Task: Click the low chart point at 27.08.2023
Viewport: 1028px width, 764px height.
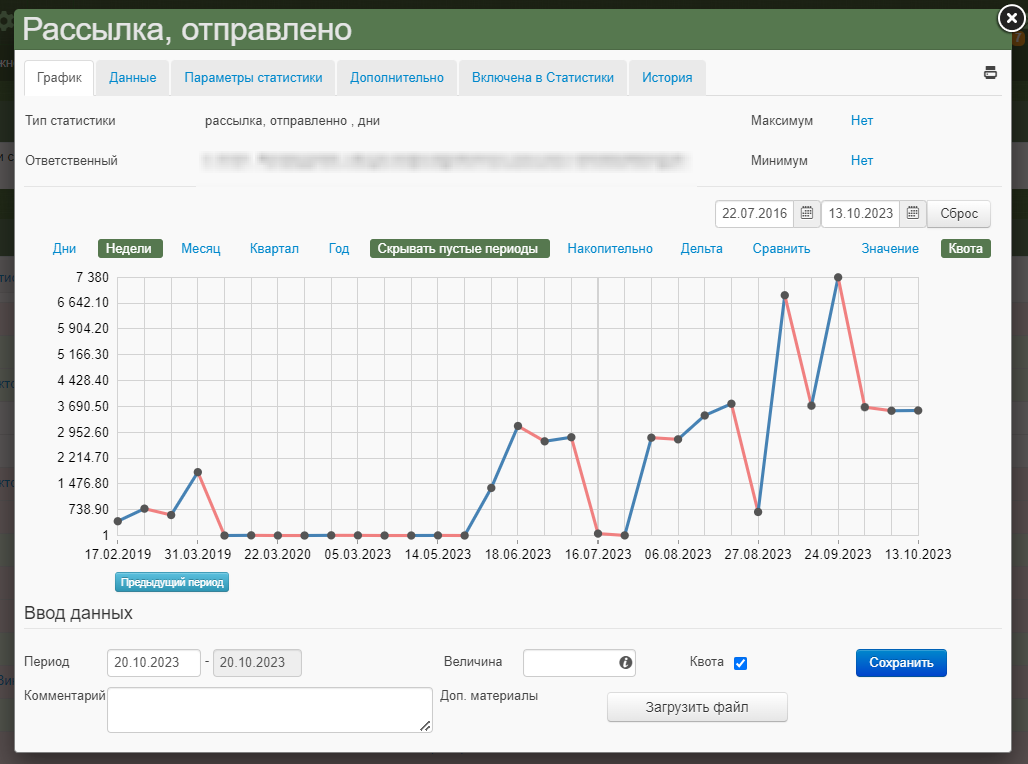Action: tap(758, 512)
